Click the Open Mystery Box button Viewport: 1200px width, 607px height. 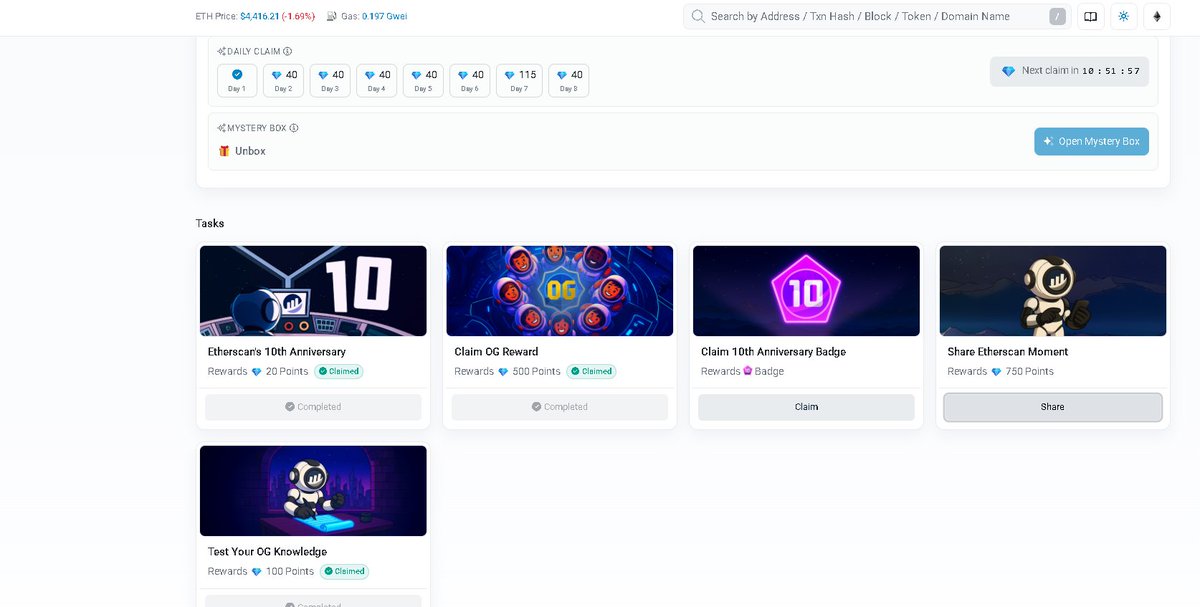[1091, 141]
